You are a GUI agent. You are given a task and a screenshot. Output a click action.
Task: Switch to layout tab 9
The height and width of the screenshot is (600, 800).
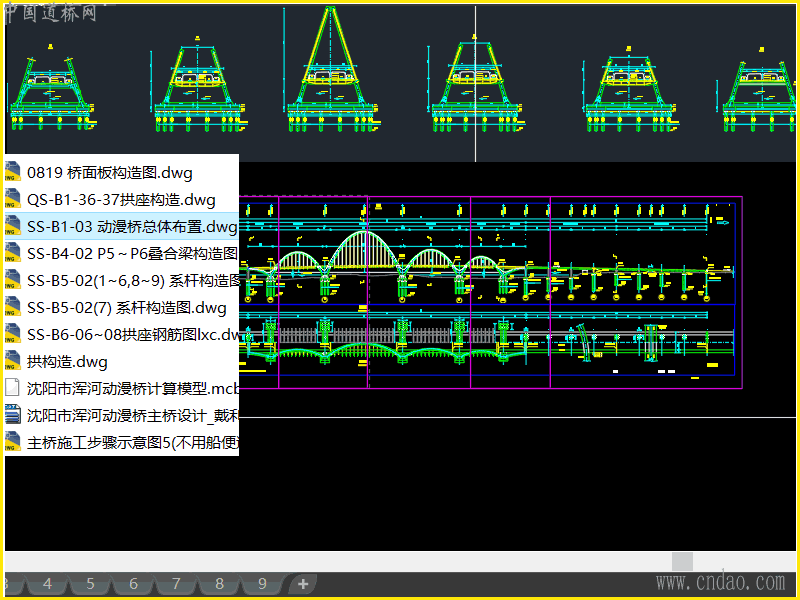point(262,584)
